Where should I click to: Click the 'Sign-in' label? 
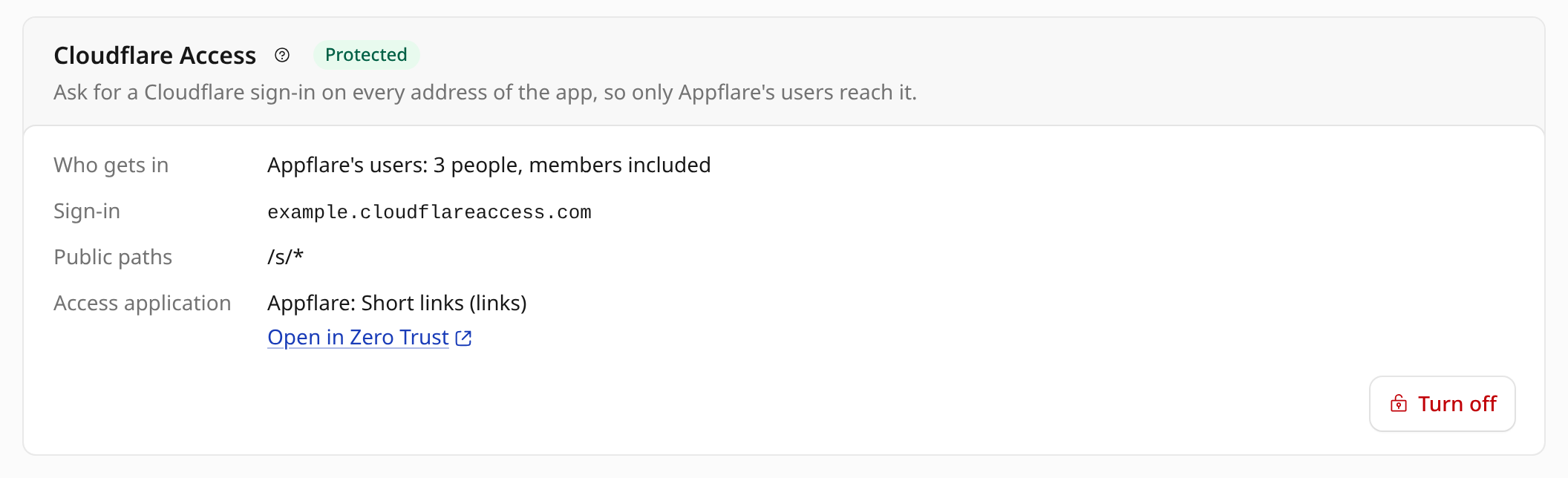coord(87,211)
